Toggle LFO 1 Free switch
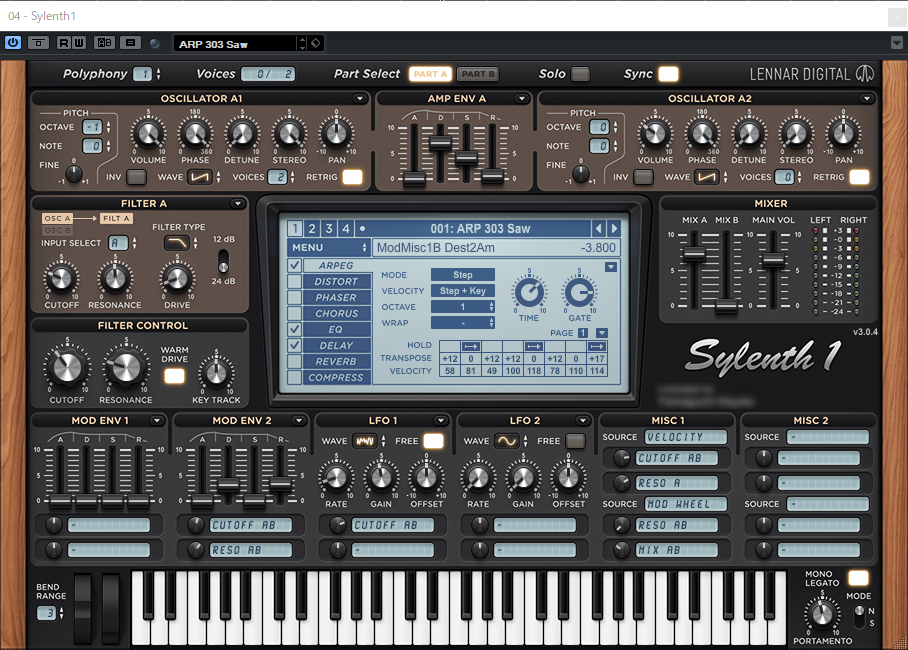Image resolution: width=908 pixels, height=650 pixels. pyautogui.click(x=433, y=441)
